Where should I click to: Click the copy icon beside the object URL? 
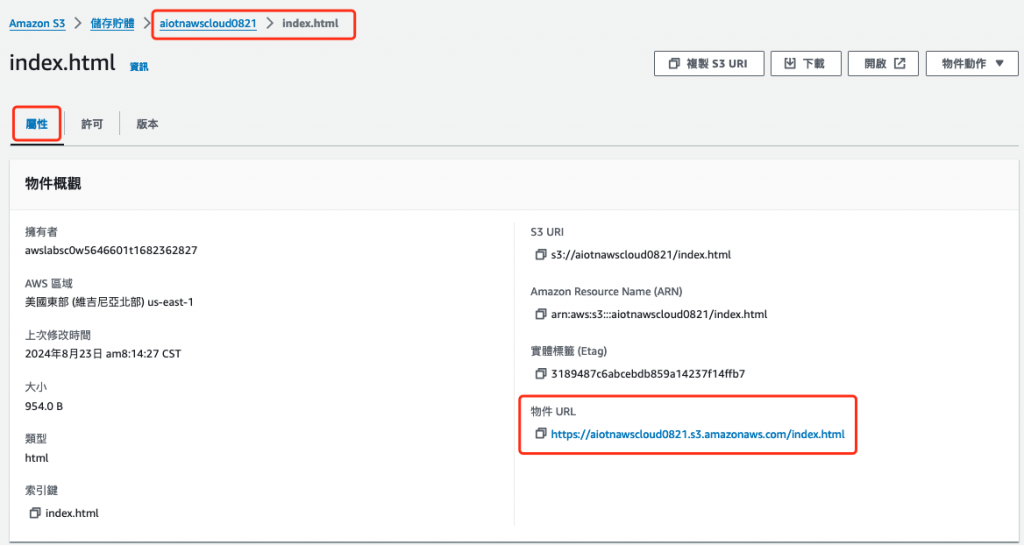tap(540, 433)
